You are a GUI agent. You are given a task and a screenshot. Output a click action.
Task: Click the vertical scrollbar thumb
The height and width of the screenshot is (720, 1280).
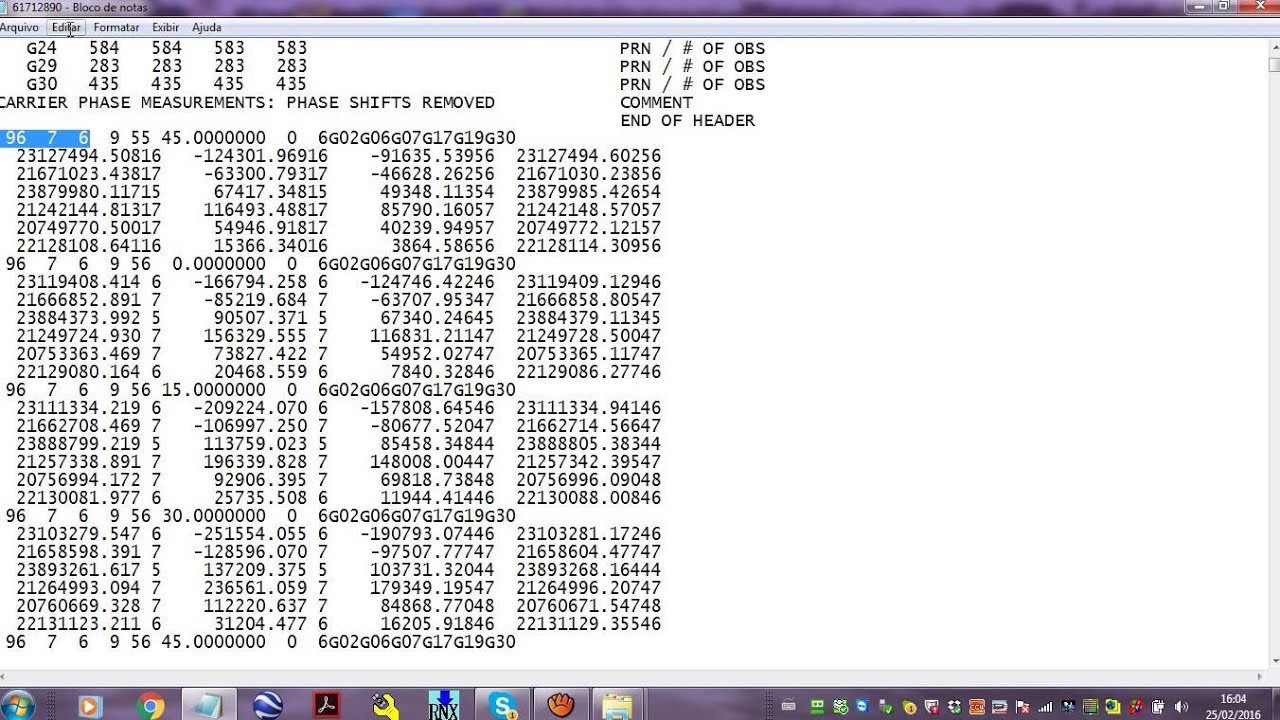[1273, 65]
